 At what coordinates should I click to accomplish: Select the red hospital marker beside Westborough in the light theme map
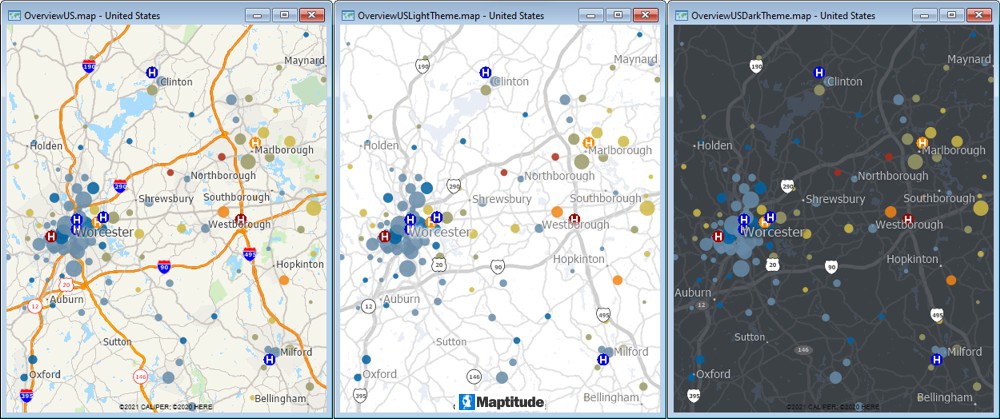[x=574, y=219]
